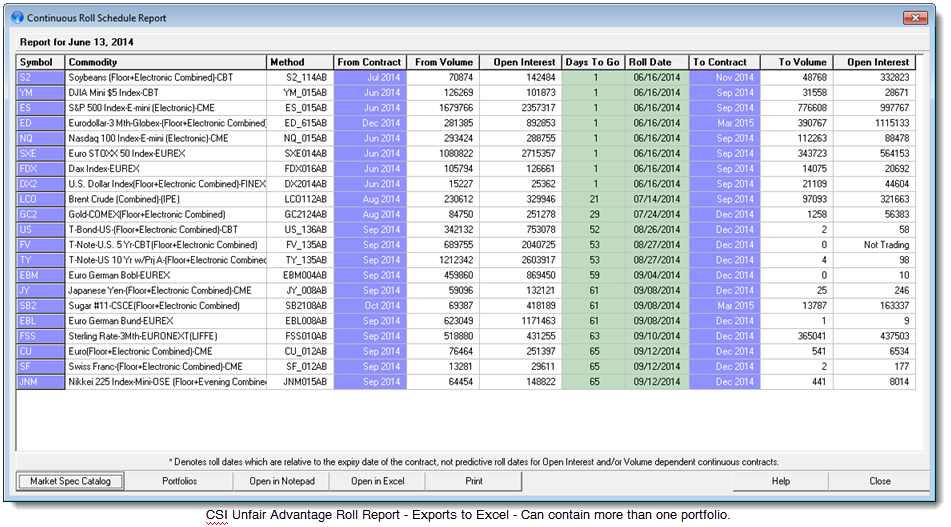951x527 pixels.
Task: Click the Roll Date column header
Action: click(657, 62)
